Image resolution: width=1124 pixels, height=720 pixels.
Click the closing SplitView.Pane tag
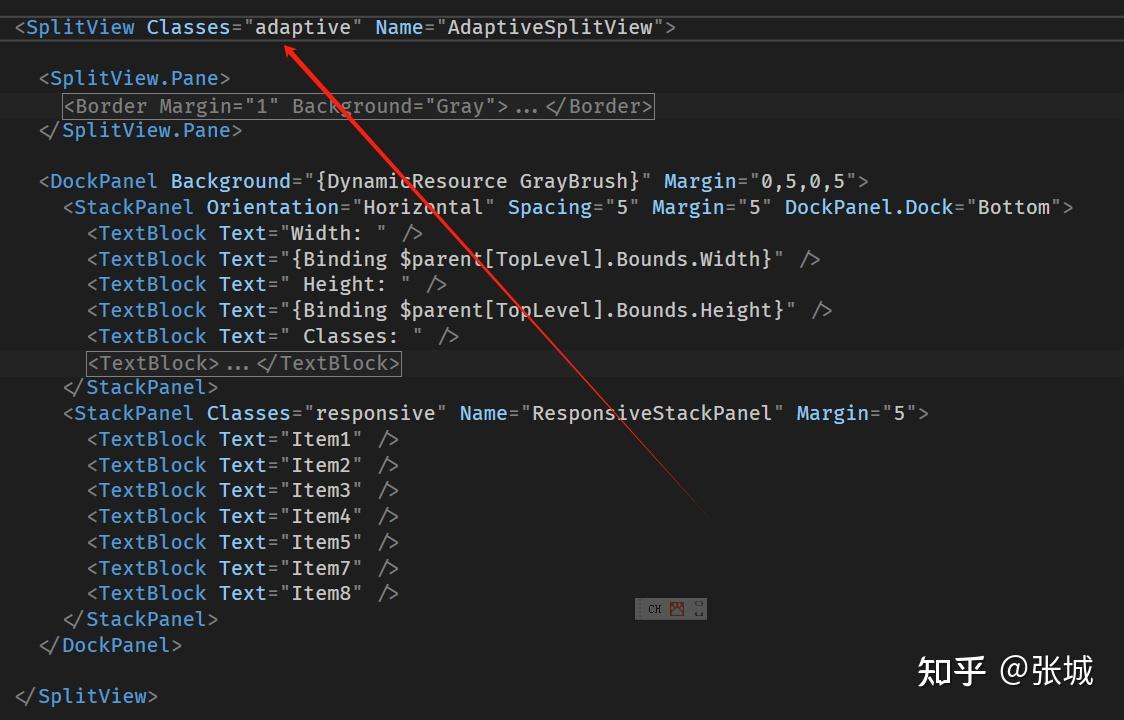coord(140,131)
